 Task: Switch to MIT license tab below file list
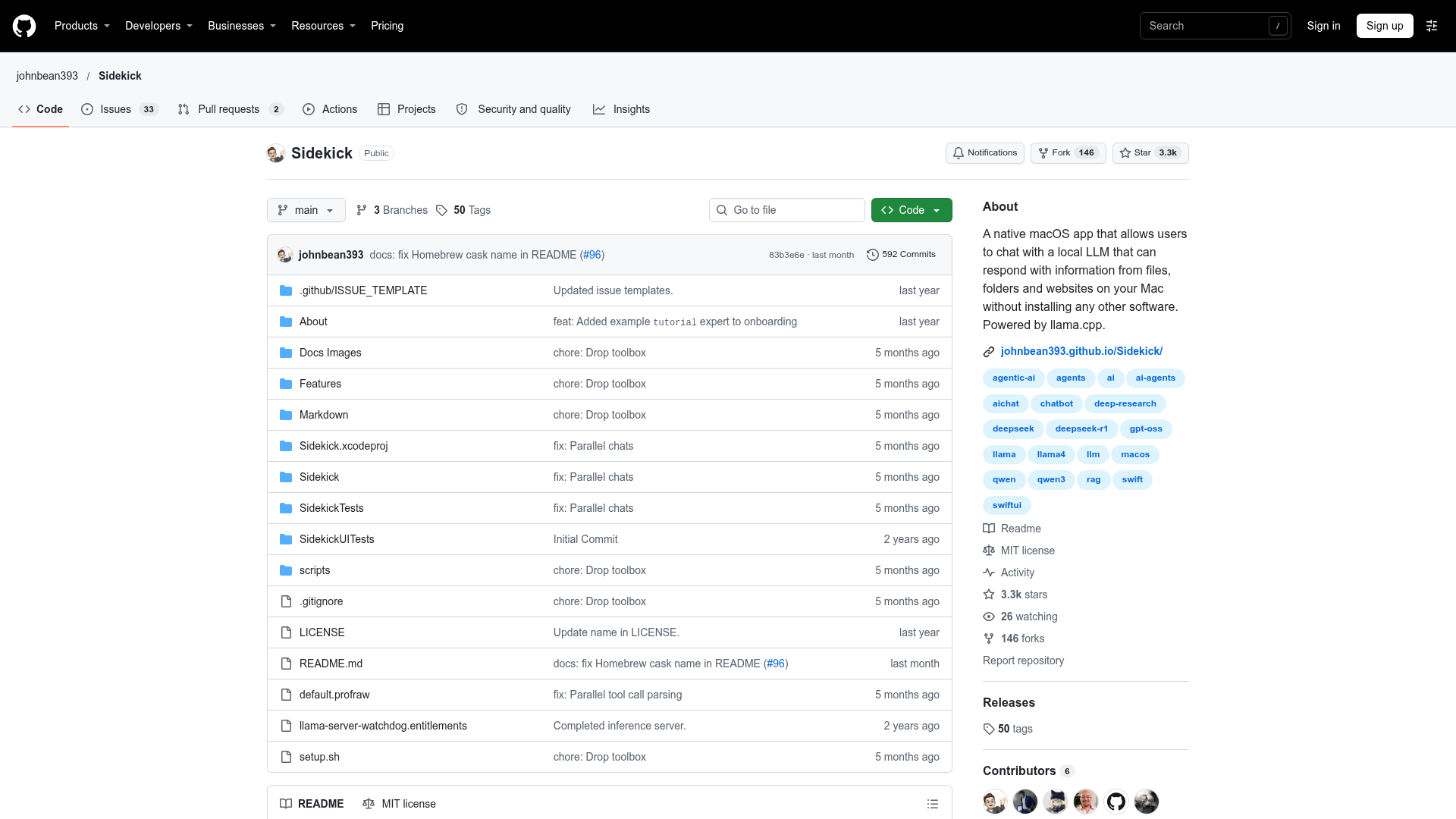[x=400, y=804]
